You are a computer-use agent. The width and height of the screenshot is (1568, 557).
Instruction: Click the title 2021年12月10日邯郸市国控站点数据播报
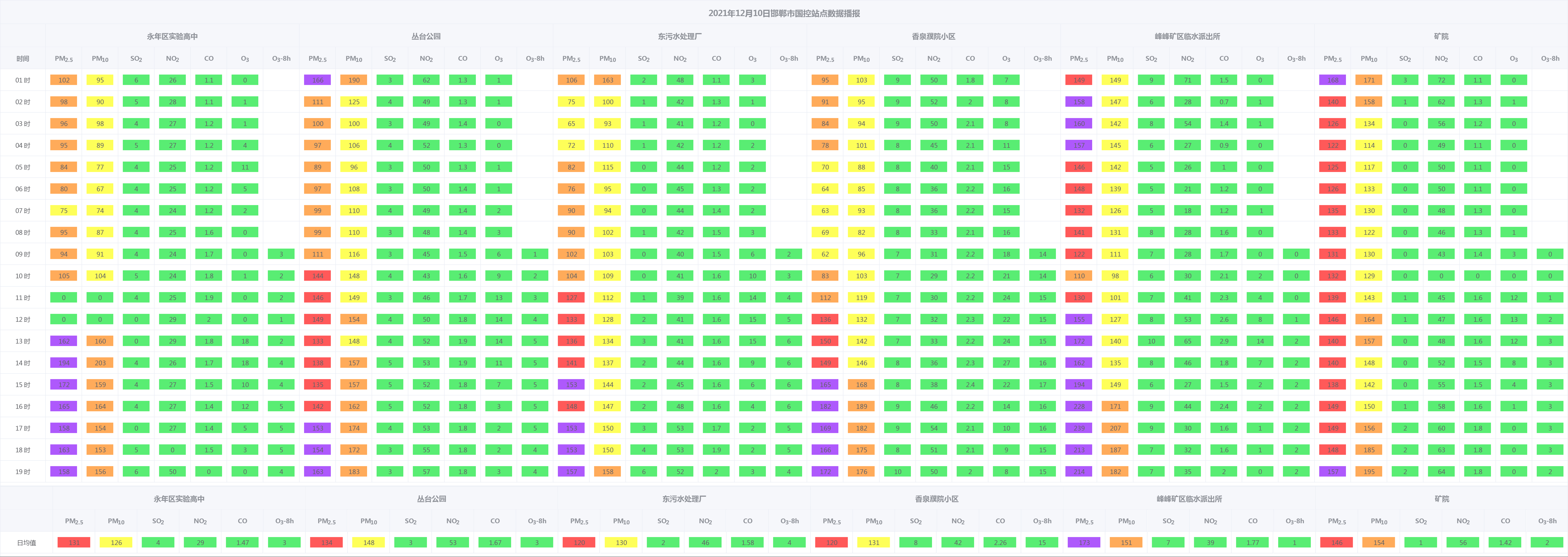pos(784,13)
